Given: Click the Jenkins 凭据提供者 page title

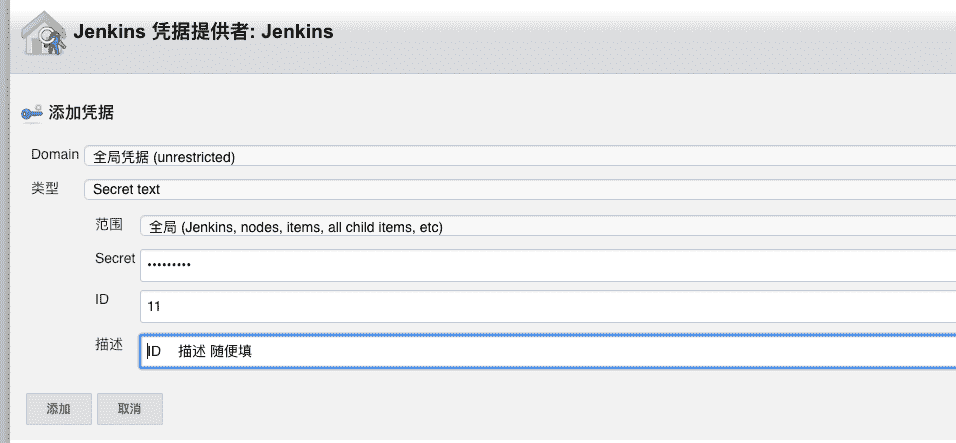Looking at the screenshot, I should pos(203,32).
